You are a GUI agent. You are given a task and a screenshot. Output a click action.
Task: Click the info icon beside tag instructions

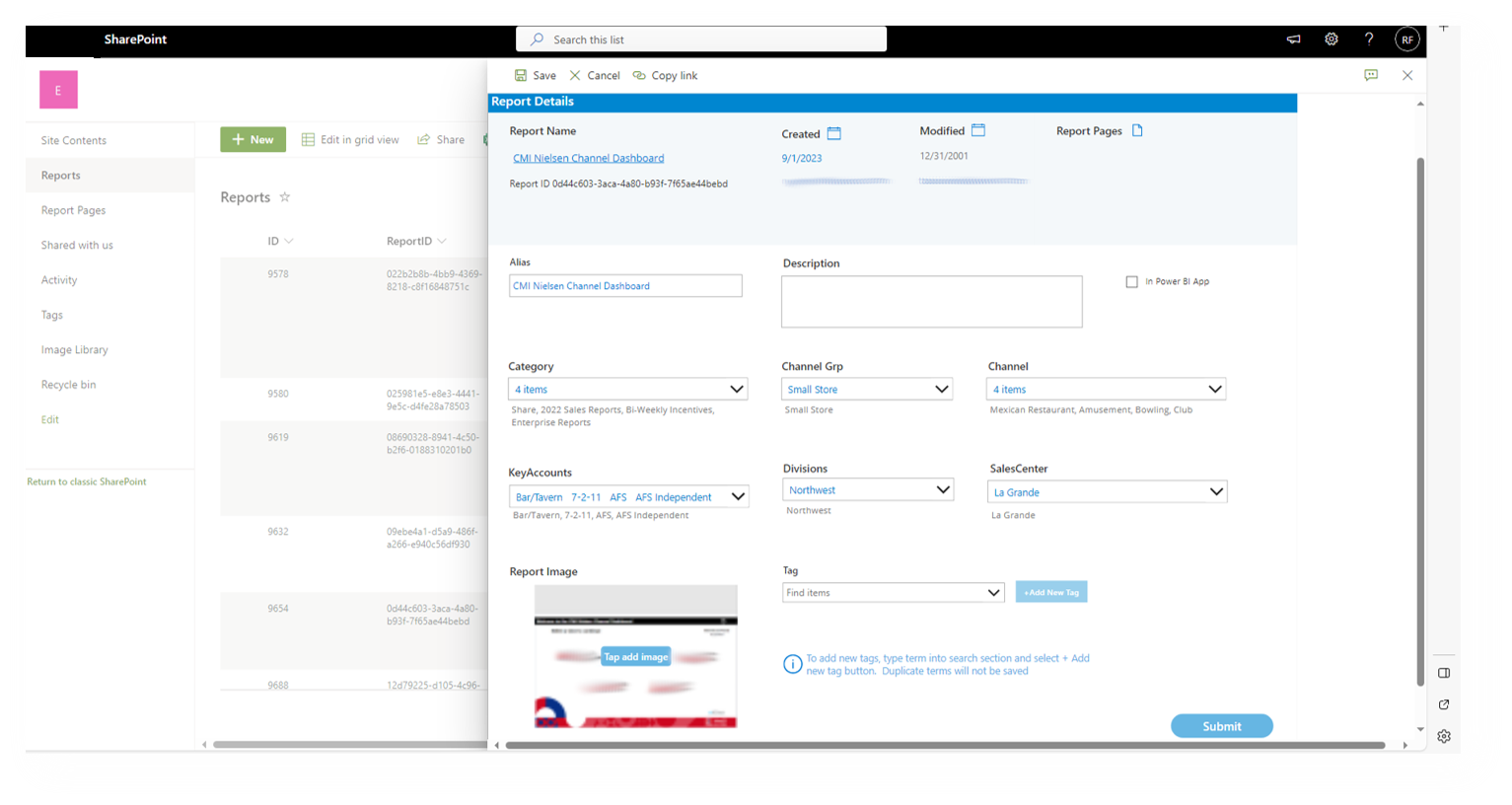coord(792,664)
